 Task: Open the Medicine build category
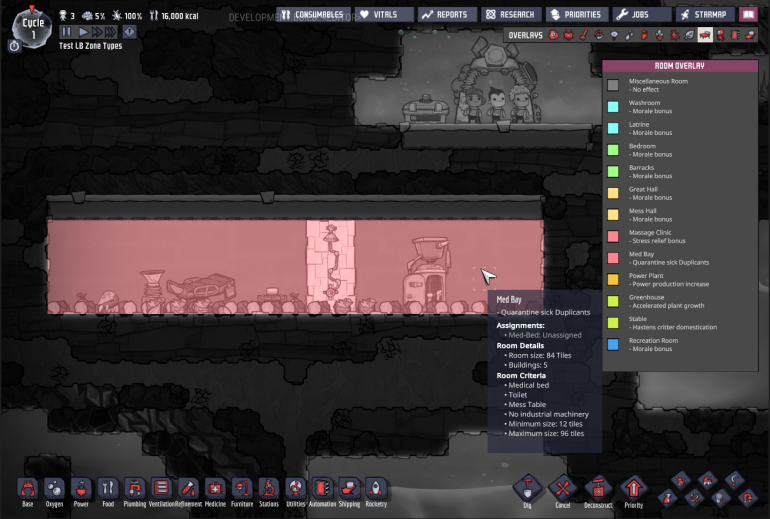(x=215, y=489)
